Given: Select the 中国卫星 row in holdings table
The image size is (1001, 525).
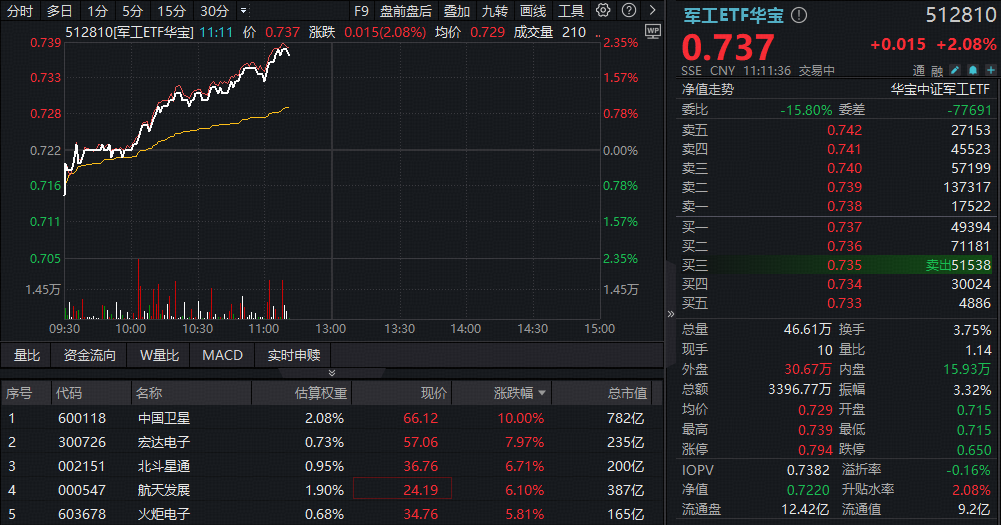Looking at the screenshot, I should tap(162, 418).
